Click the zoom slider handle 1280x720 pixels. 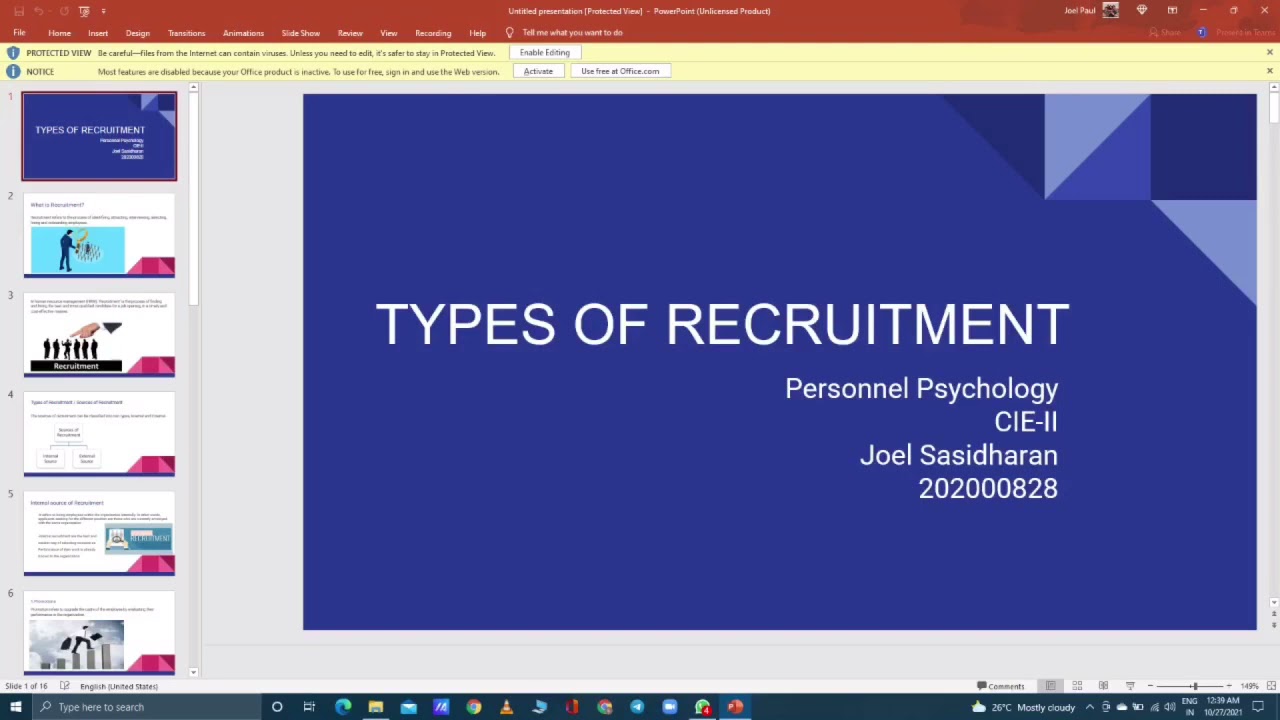[x=1194, y=686]
